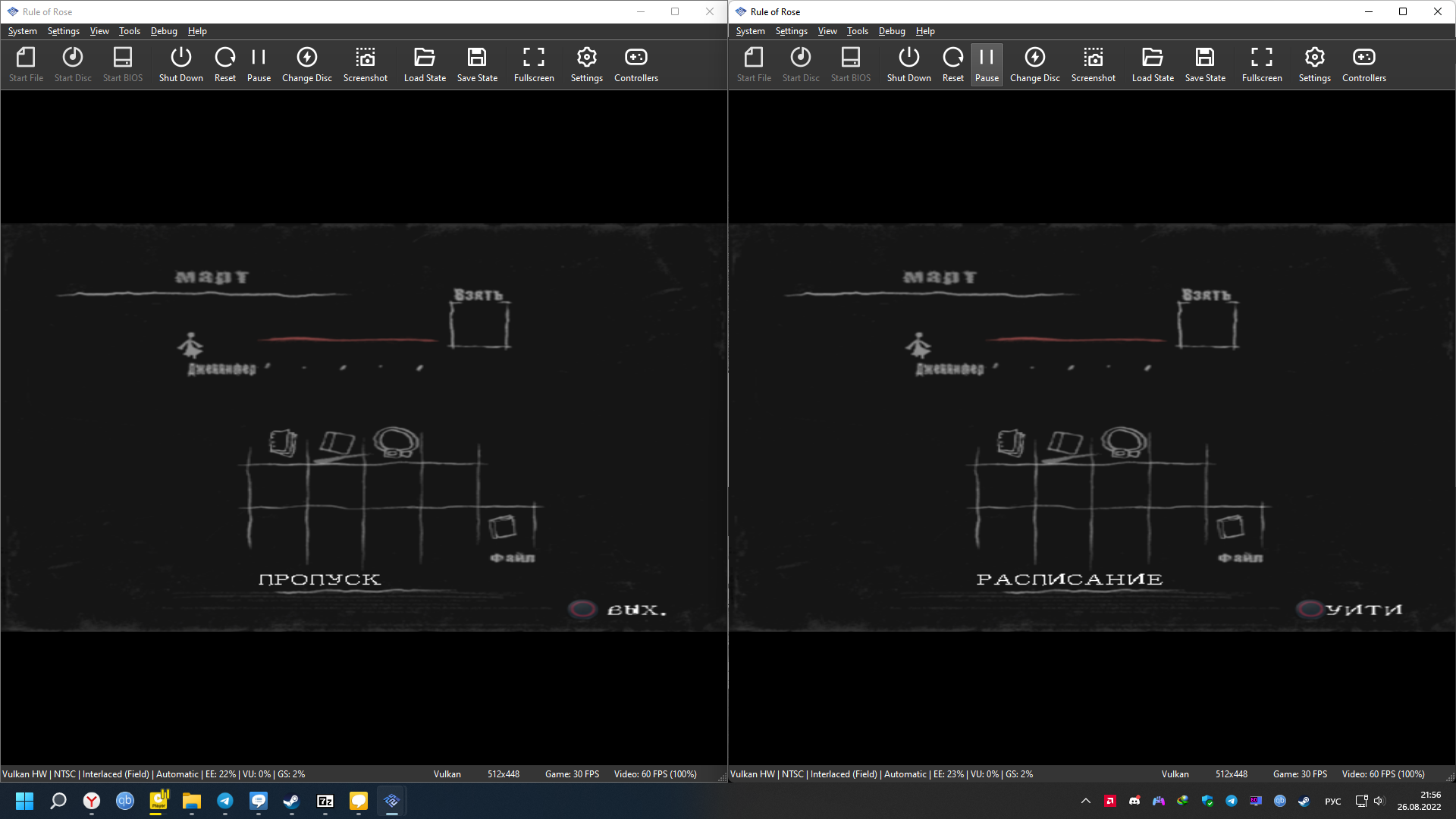Click Shut Down in right window toolbar
The width and height of the screenshot is (1456, 819).
coord(908,64)
